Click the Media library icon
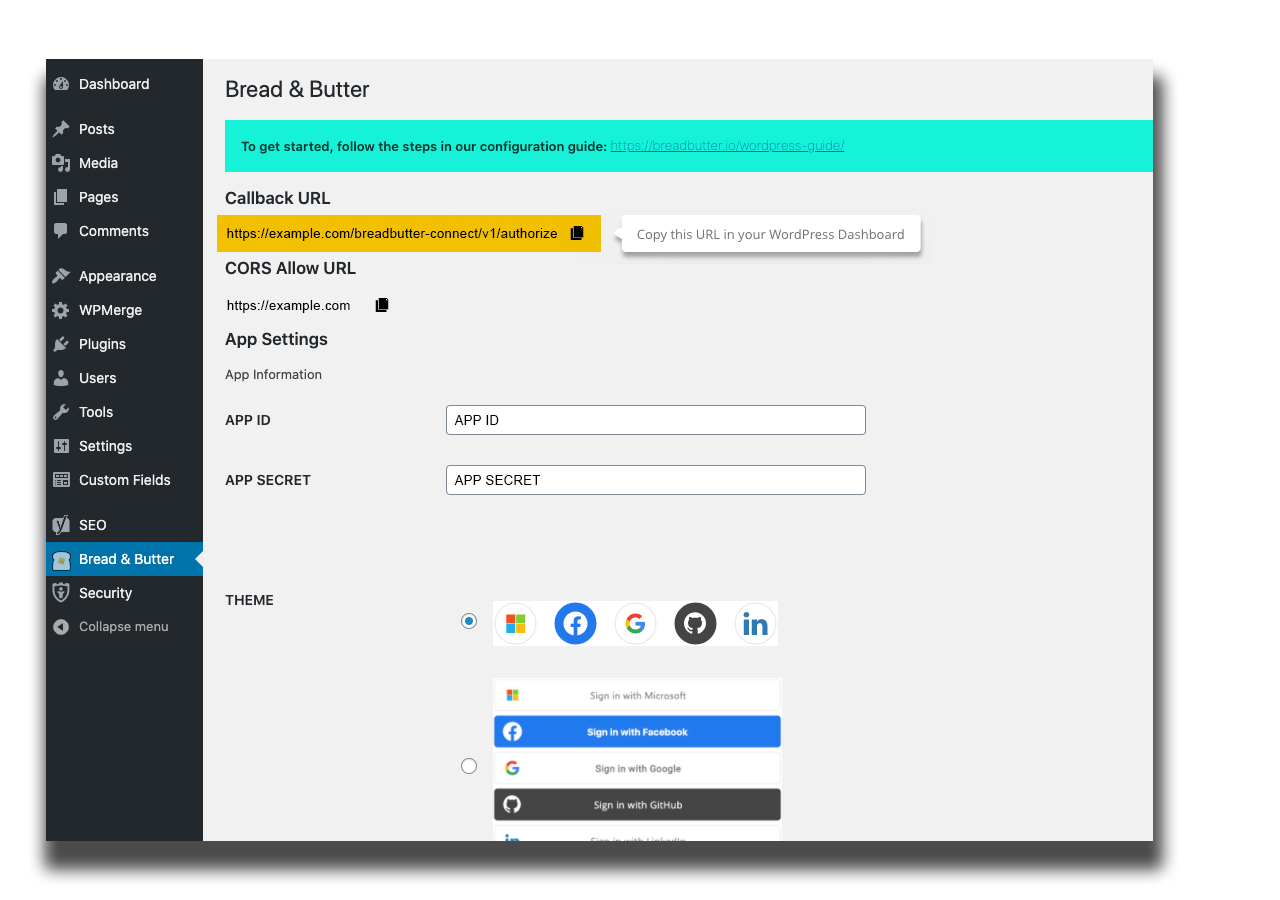Viewport: 1280px width, 900px height. pyautogui.click(x=61, y=163)
